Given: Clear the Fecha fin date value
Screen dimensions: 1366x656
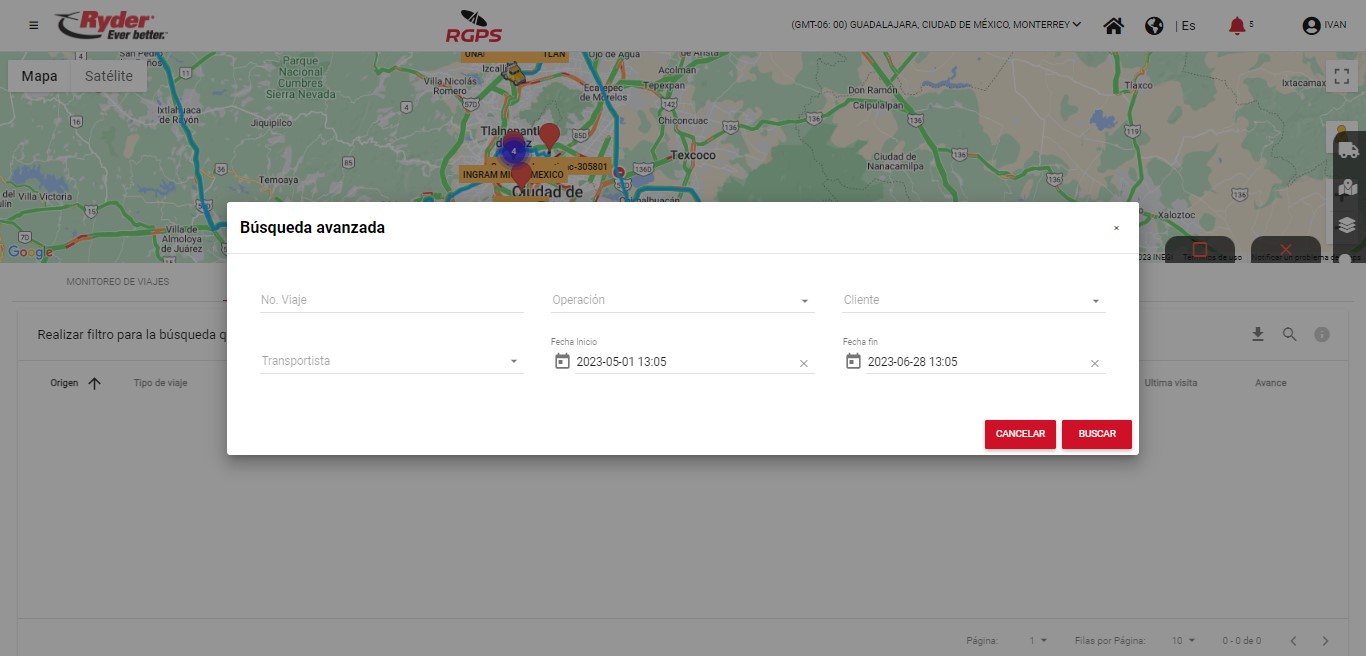Looking at the screenshot, I should coord(1094,364).
